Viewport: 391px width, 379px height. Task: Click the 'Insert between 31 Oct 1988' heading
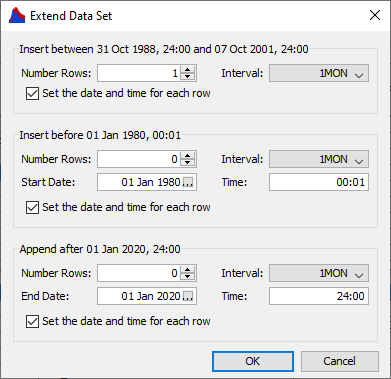(164, 49)
